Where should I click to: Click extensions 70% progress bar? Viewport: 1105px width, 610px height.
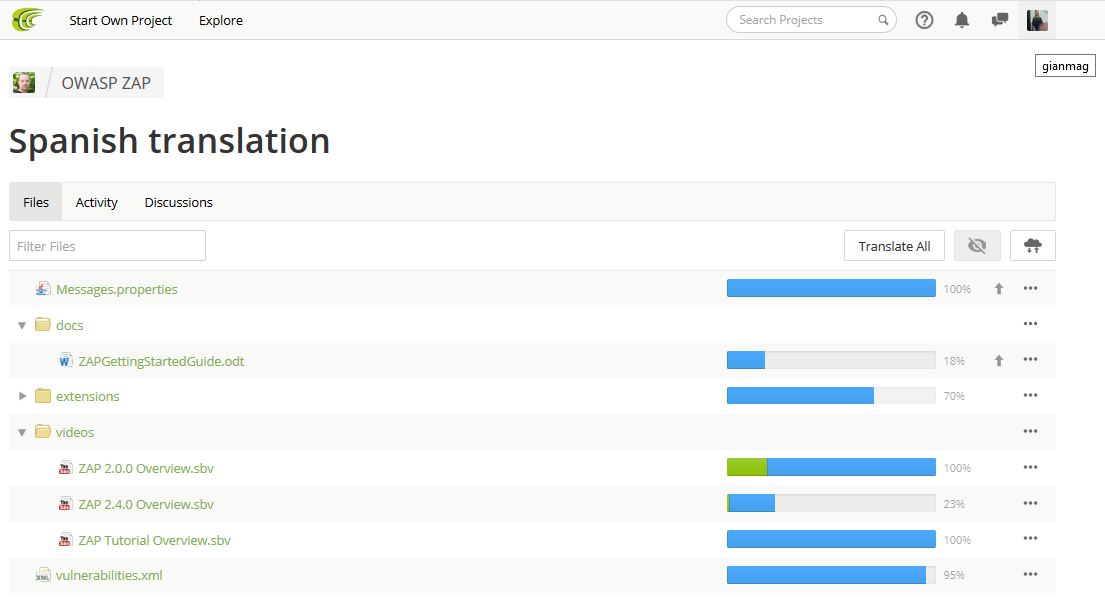point(831,395)
